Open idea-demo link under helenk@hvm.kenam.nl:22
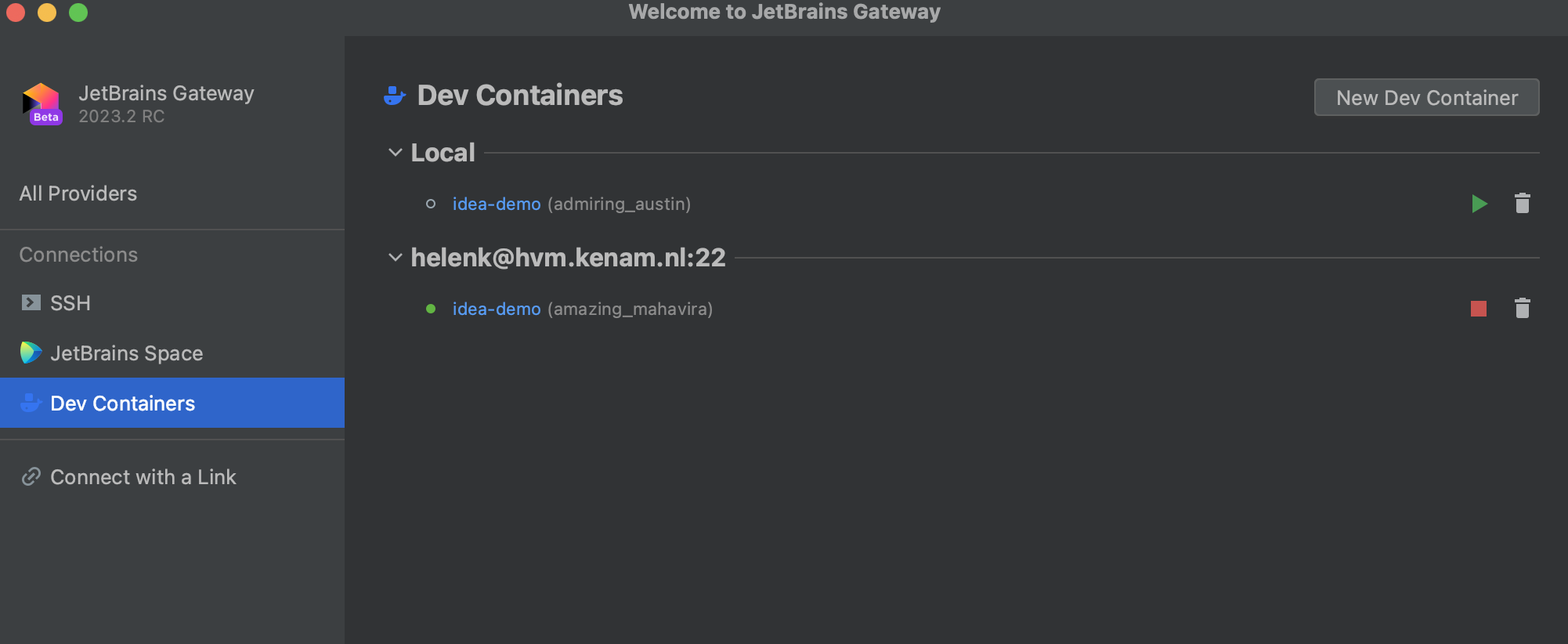This screenshot has width=1568, height=644. (x=497, y=309)
